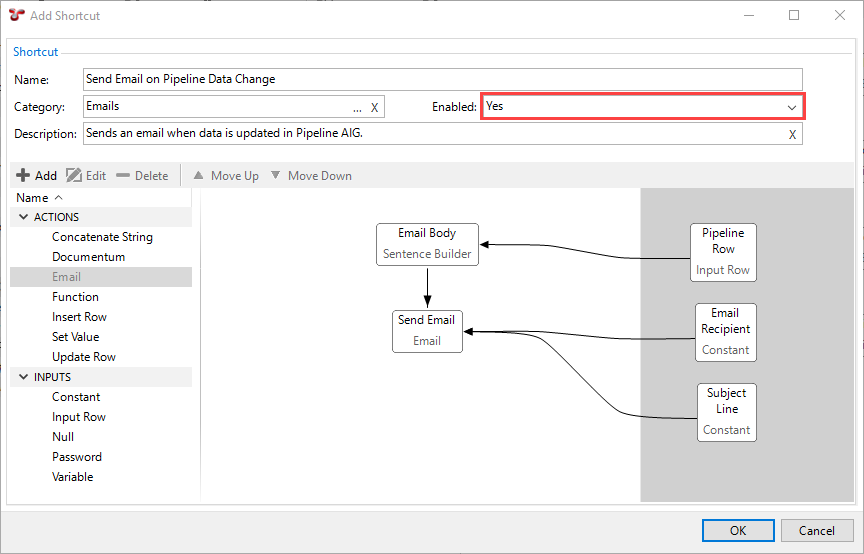Click the Move Down triangle icon
The image size is (864, 554).
point(276,175)
